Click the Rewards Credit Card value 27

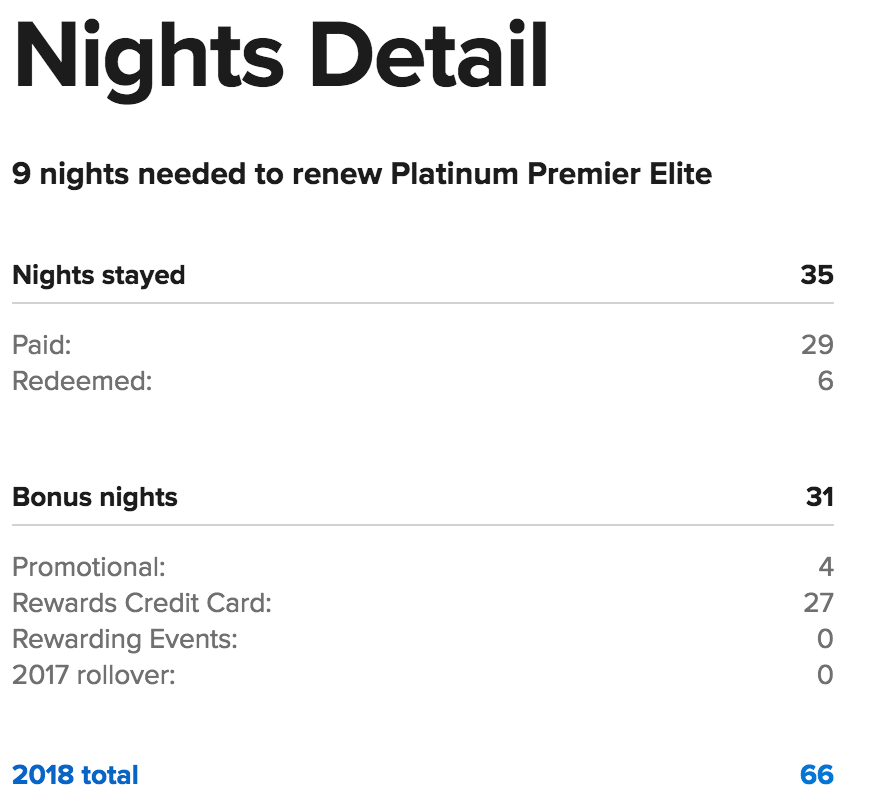click(x=818, y=603)
